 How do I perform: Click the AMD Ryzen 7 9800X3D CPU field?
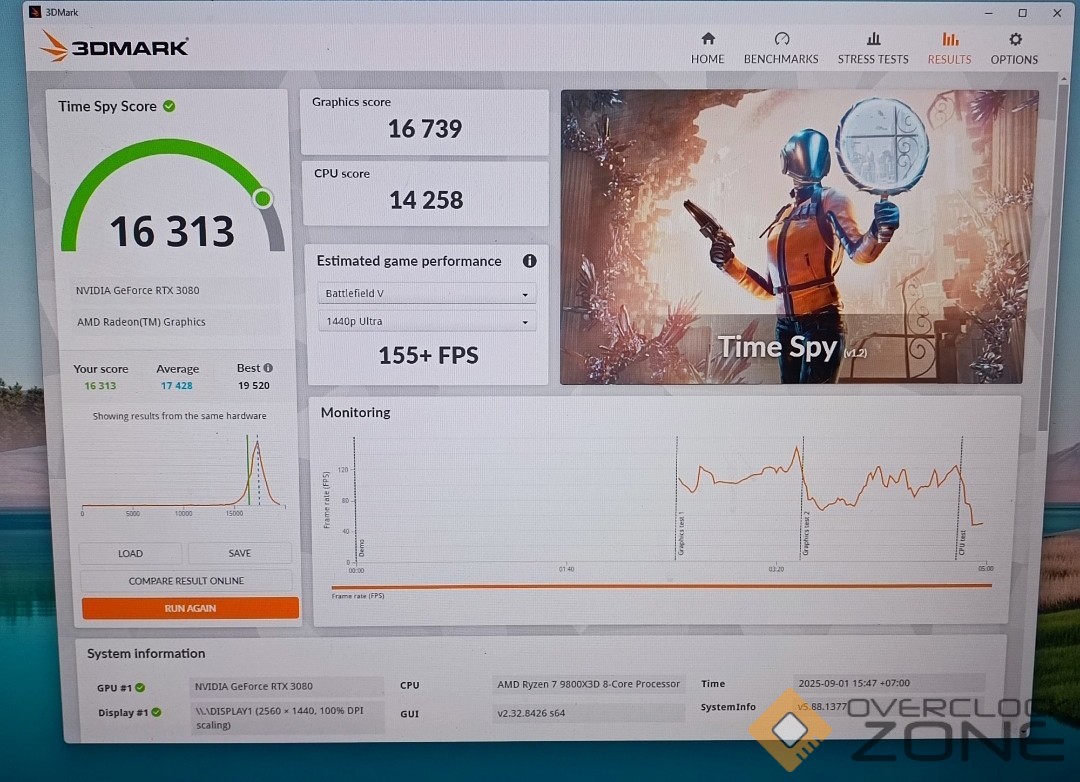(x=588, y=684)
